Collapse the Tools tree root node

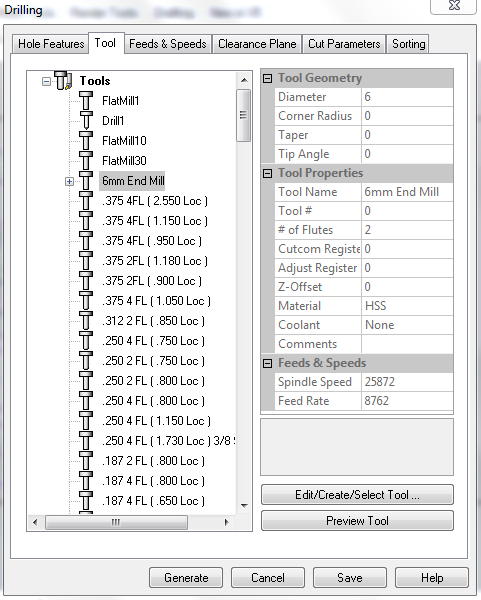(46, 81)
